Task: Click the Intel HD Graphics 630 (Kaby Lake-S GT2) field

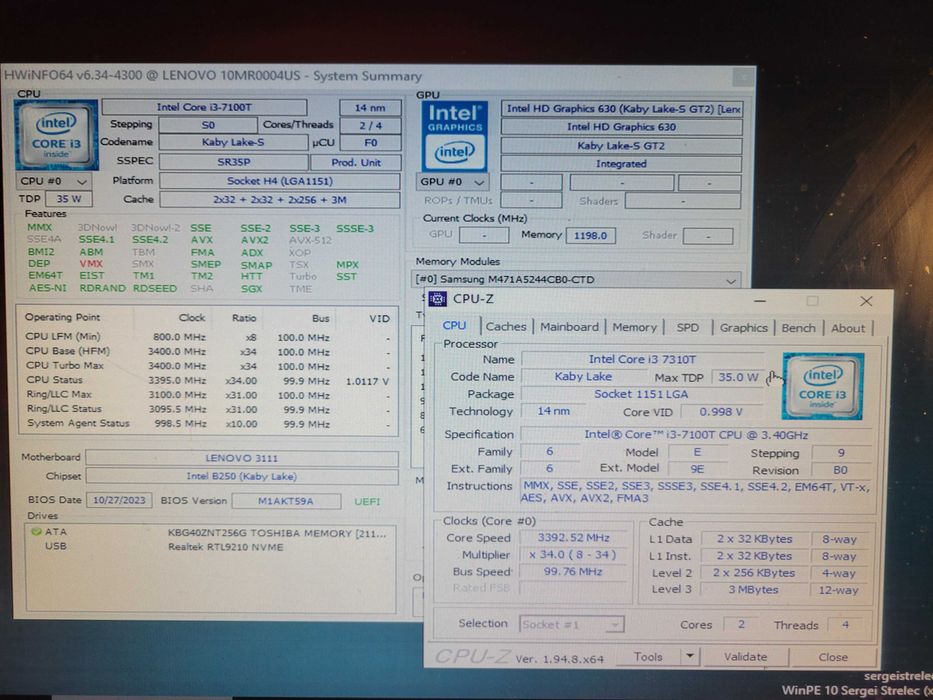Action: click(x=622, y=108)
